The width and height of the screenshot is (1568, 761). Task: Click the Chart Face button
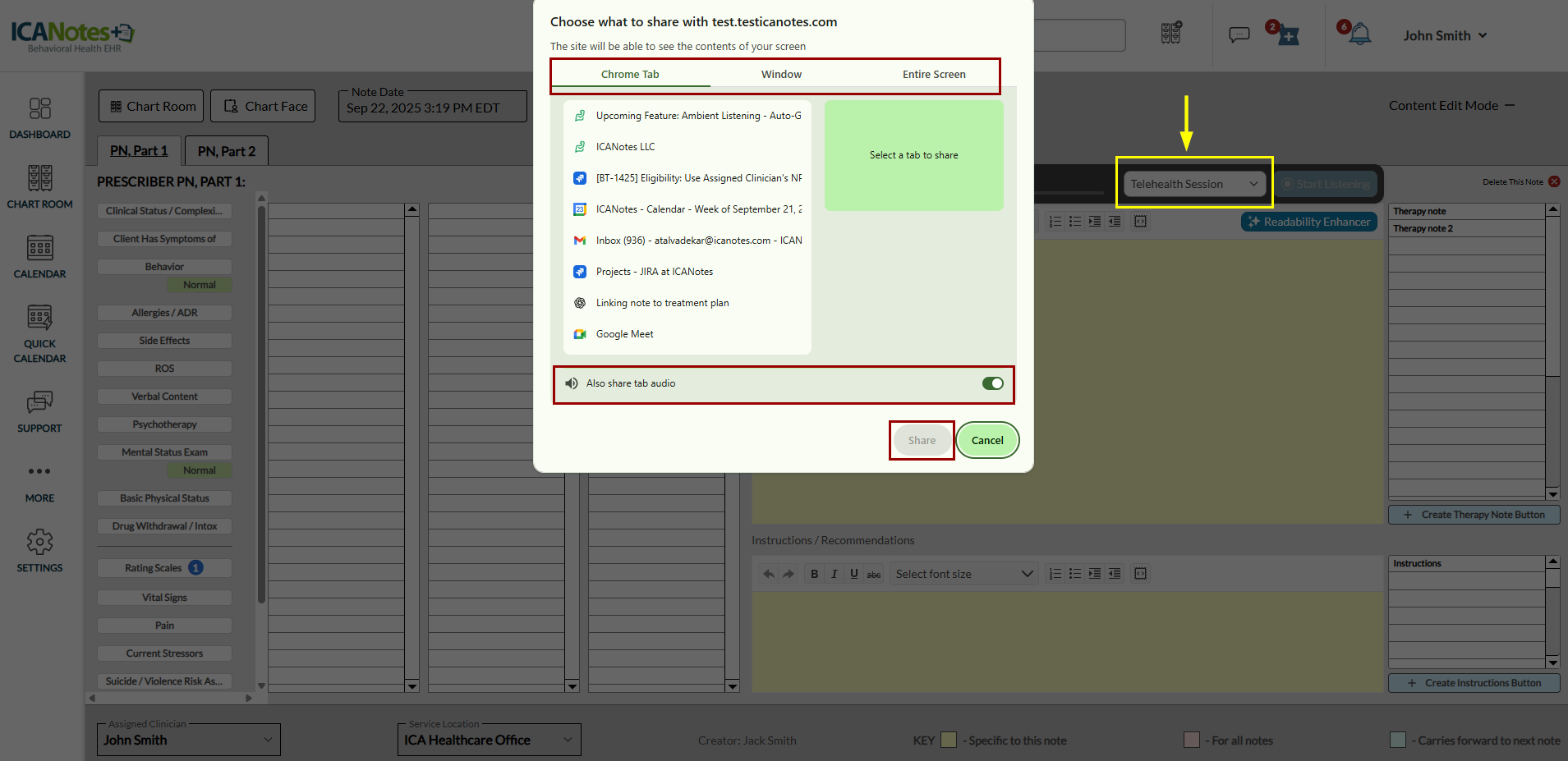click(x=263, y=106)
